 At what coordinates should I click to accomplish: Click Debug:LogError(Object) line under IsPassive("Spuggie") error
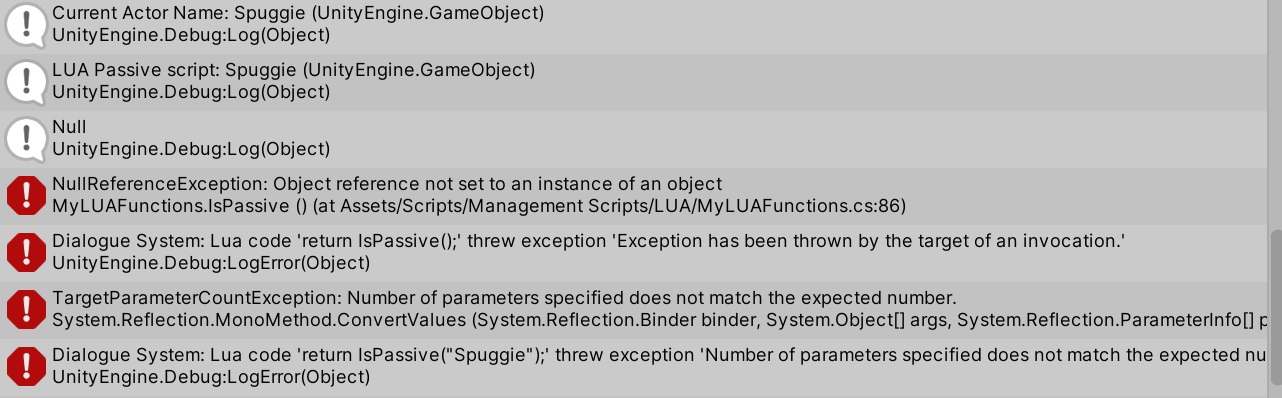click(x=211, y=377)
